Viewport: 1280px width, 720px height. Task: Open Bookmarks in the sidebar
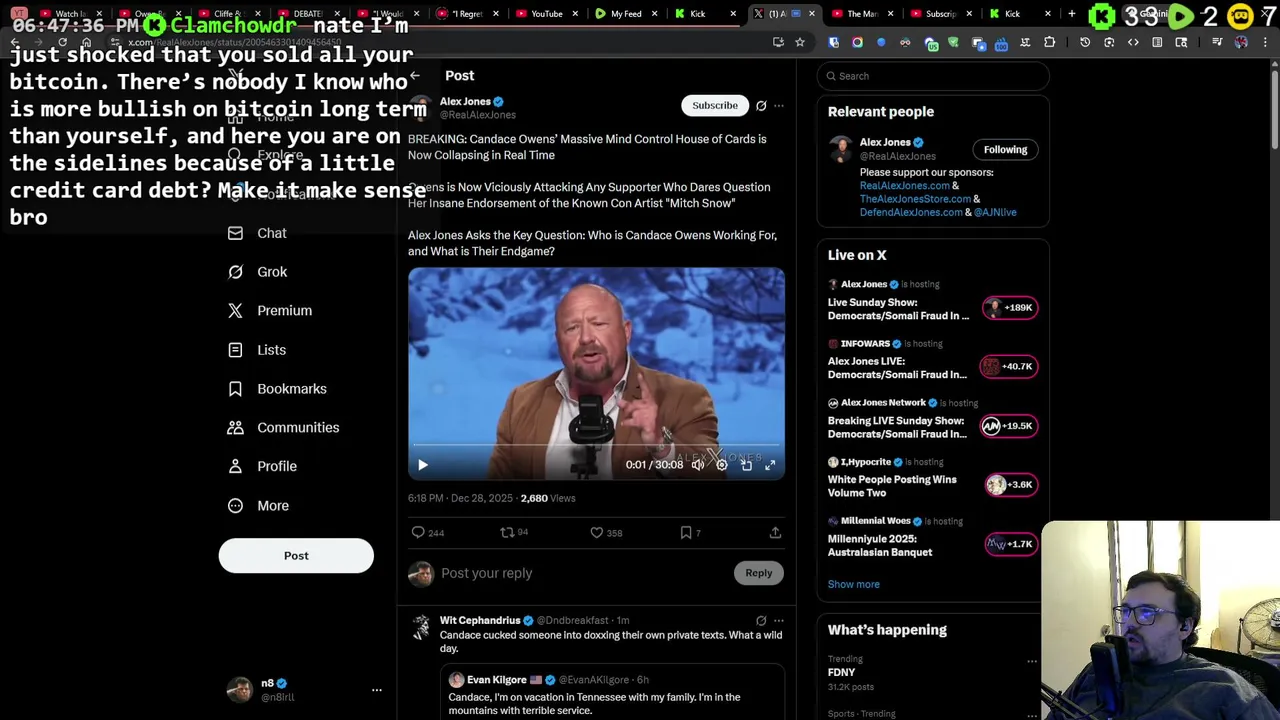click(277, 389)
